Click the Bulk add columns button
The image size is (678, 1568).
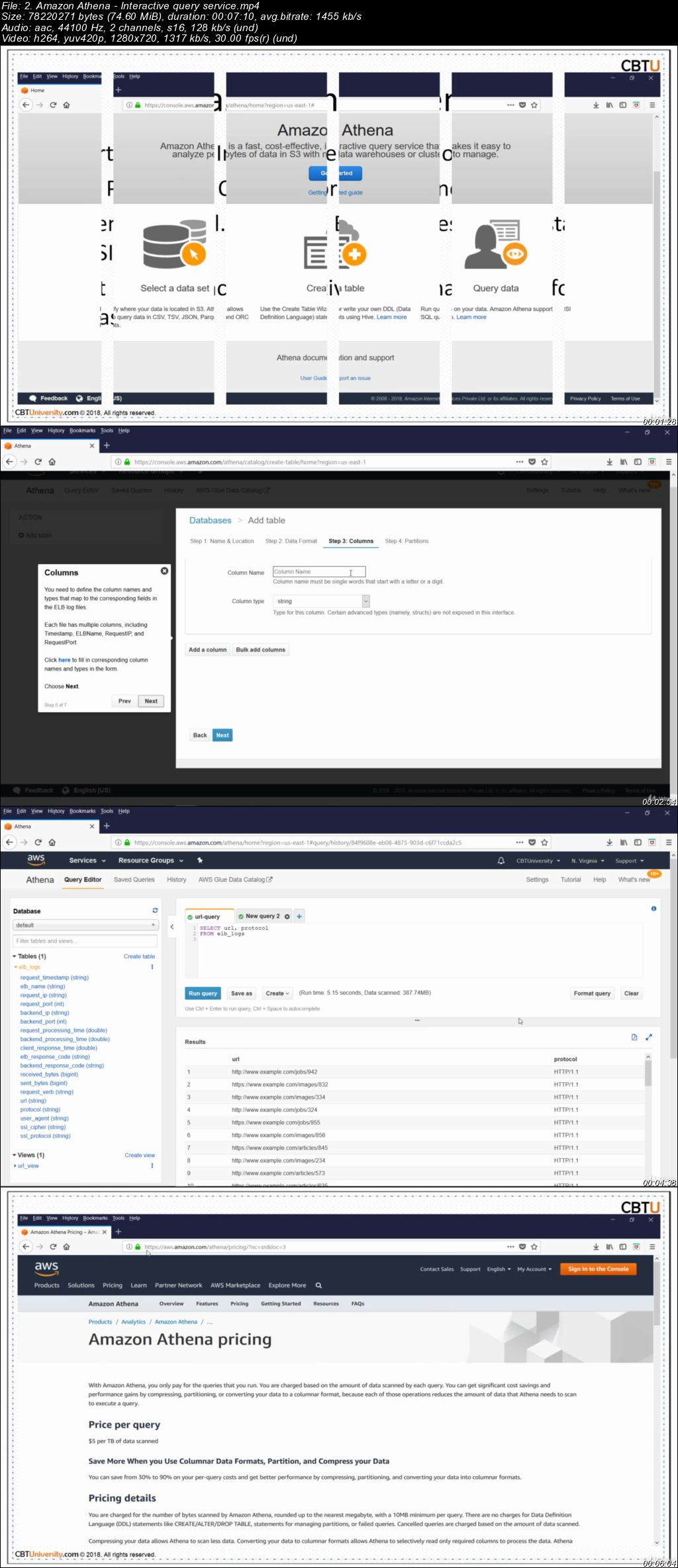[x=261, y=650]
